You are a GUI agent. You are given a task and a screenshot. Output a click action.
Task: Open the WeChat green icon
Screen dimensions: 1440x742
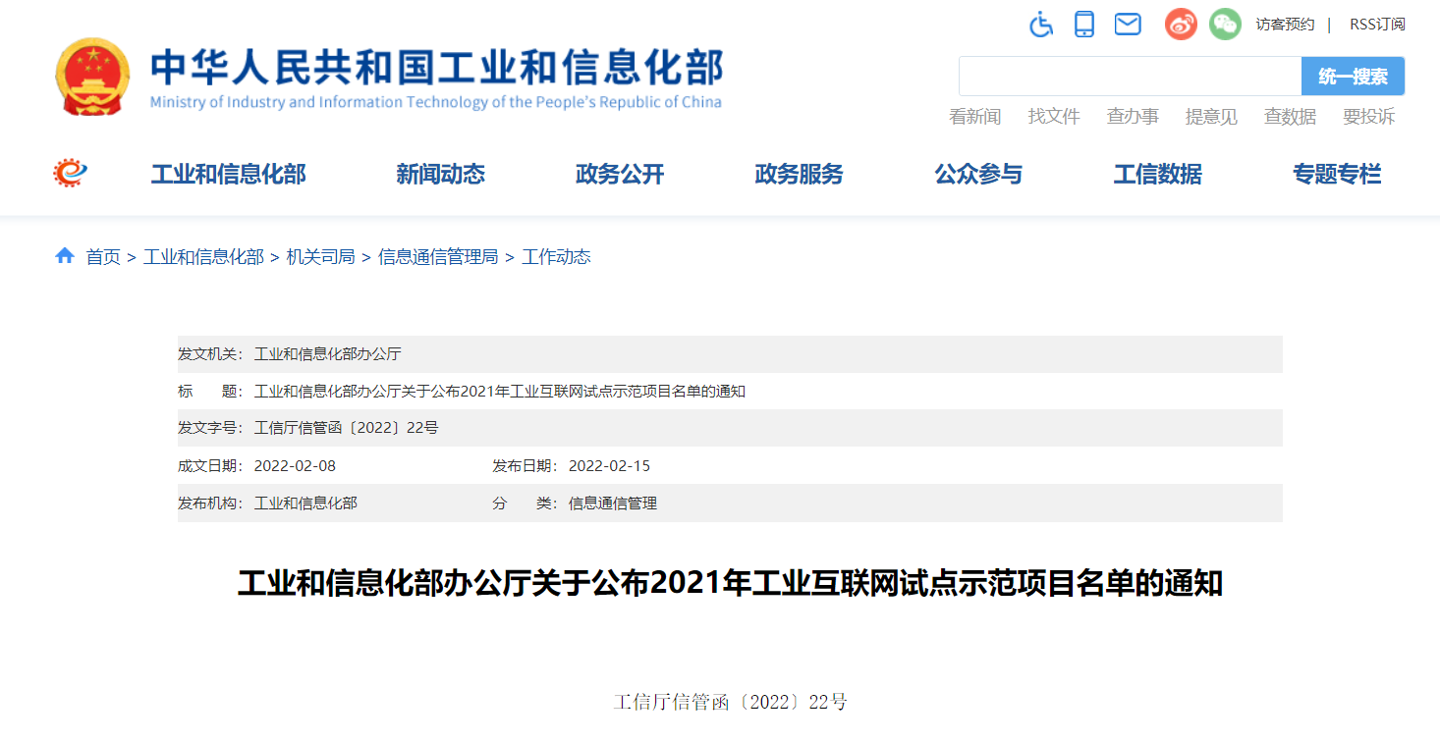click(1225, 24)
